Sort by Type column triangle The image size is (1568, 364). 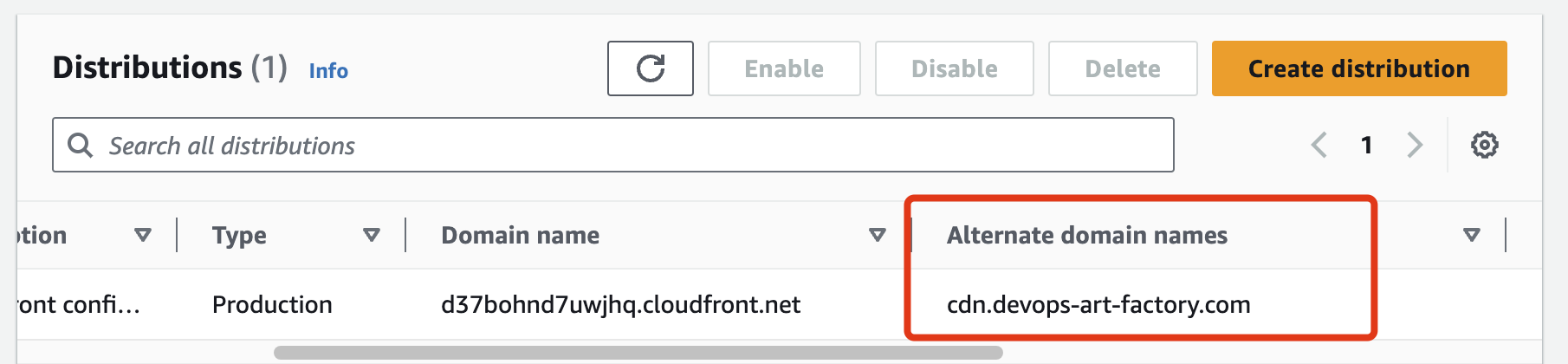tap(372, 235)
